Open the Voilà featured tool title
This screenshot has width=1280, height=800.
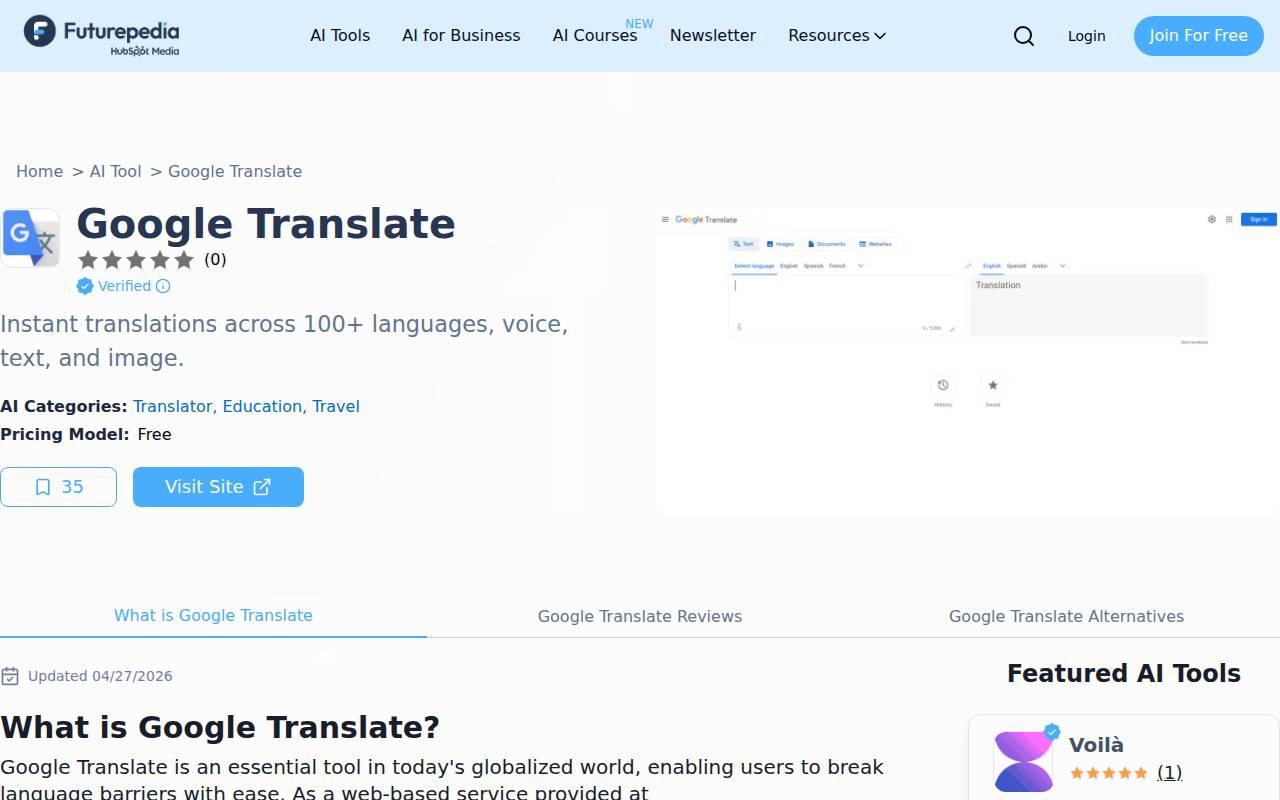pos(1096,745)
